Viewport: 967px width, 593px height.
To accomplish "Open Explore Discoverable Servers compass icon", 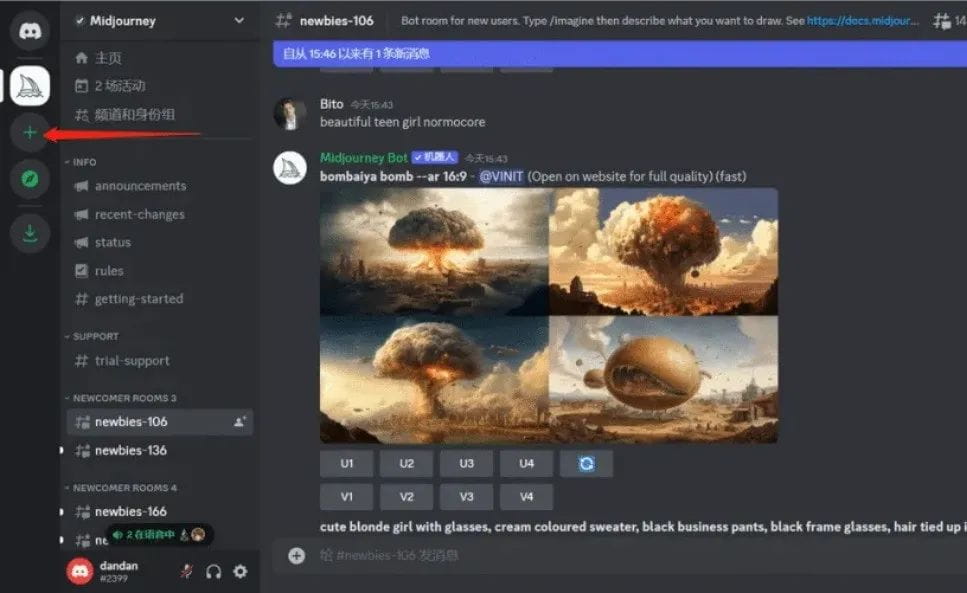I will coord(30,179).
